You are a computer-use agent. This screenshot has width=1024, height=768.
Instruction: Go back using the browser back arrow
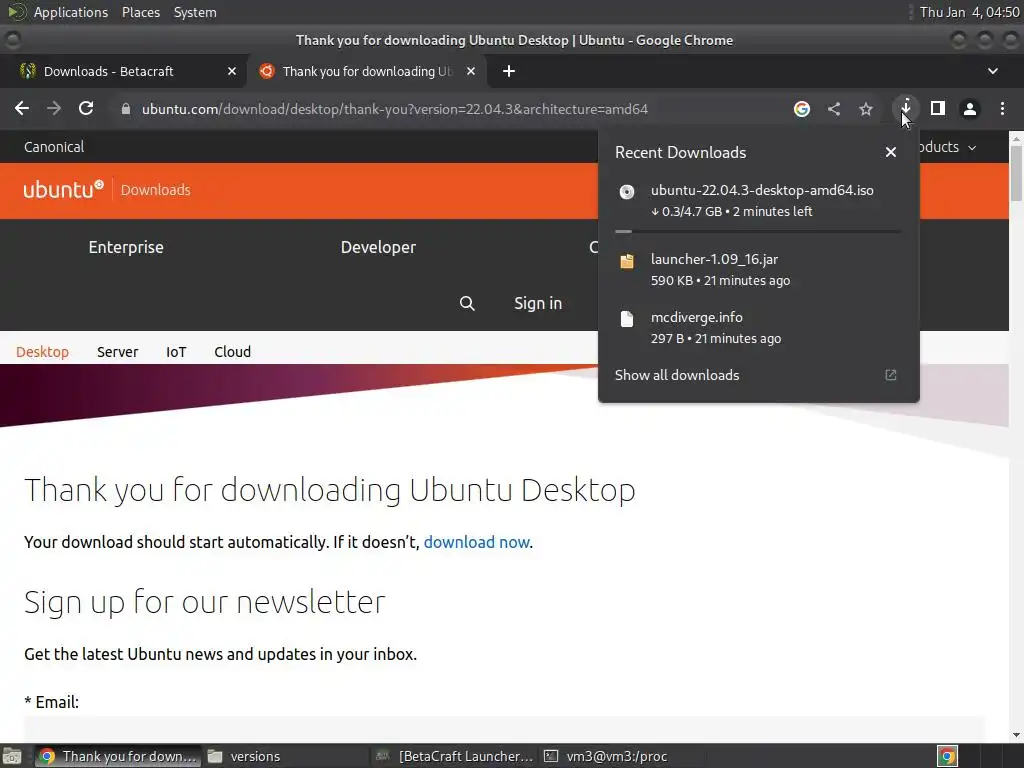point(22,108)
